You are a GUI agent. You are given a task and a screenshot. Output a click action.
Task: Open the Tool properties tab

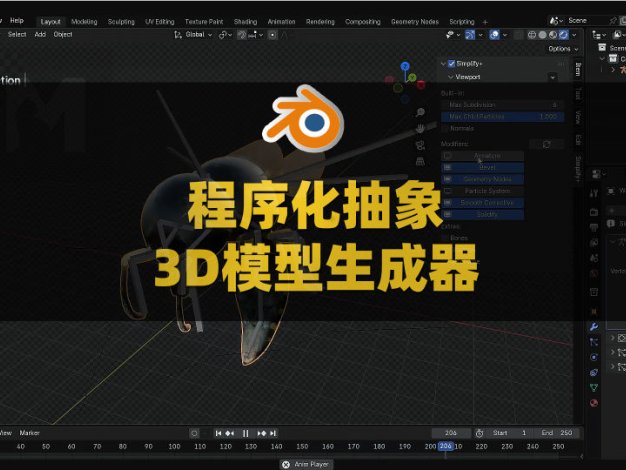click(x=594, y=193)
